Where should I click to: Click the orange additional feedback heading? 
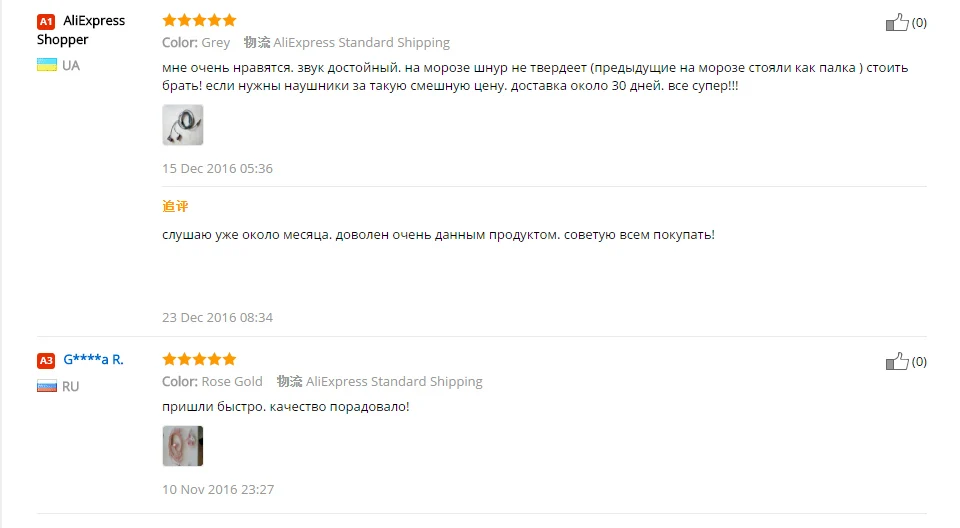pos(175,206)
